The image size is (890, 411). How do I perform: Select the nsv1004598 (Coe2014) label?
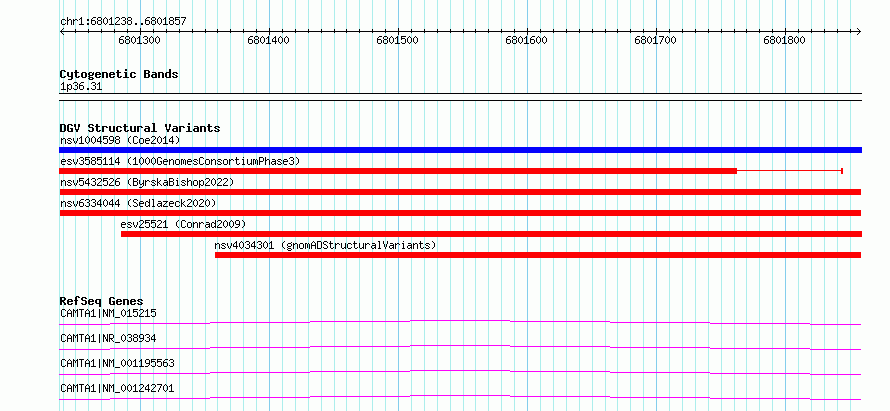(x=120, y=140)
